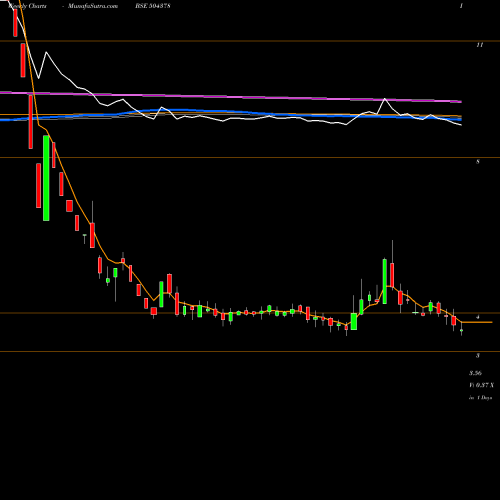Click the '11' price axis label
Screen dimensions: 500x500
coord(479,45)
